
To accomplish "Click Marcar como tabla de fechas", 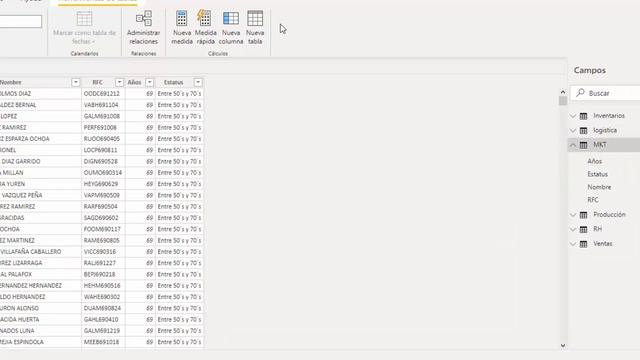I will click(x=84, y=28).
